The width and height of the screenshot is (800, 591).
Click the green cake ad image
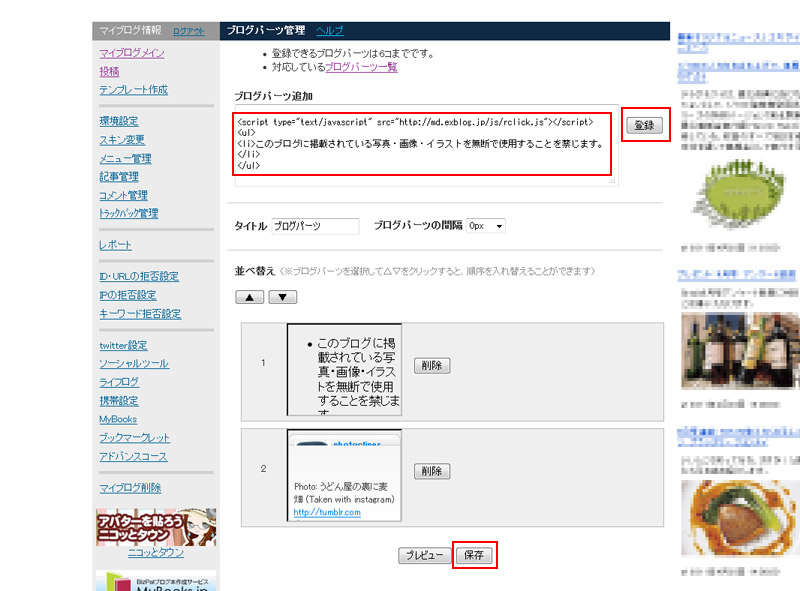pos(739,194)
